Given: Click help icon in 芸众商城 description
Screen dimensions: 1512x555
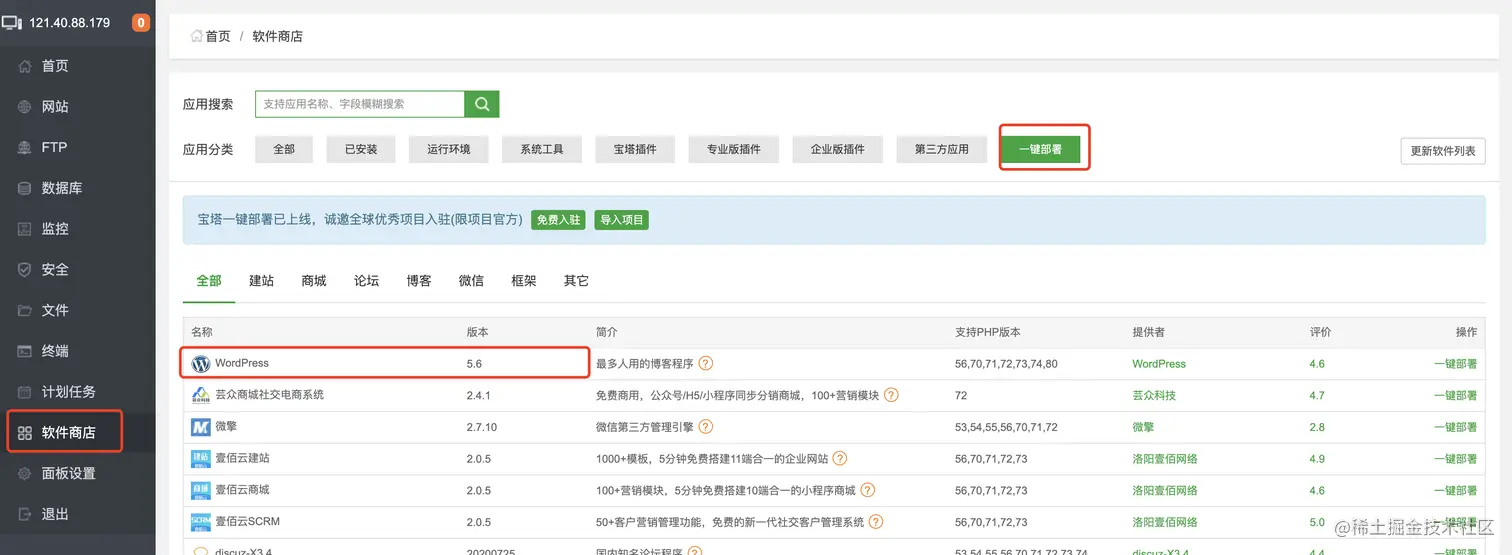Looking at the screenshot, I should click(x=891, y=395).
